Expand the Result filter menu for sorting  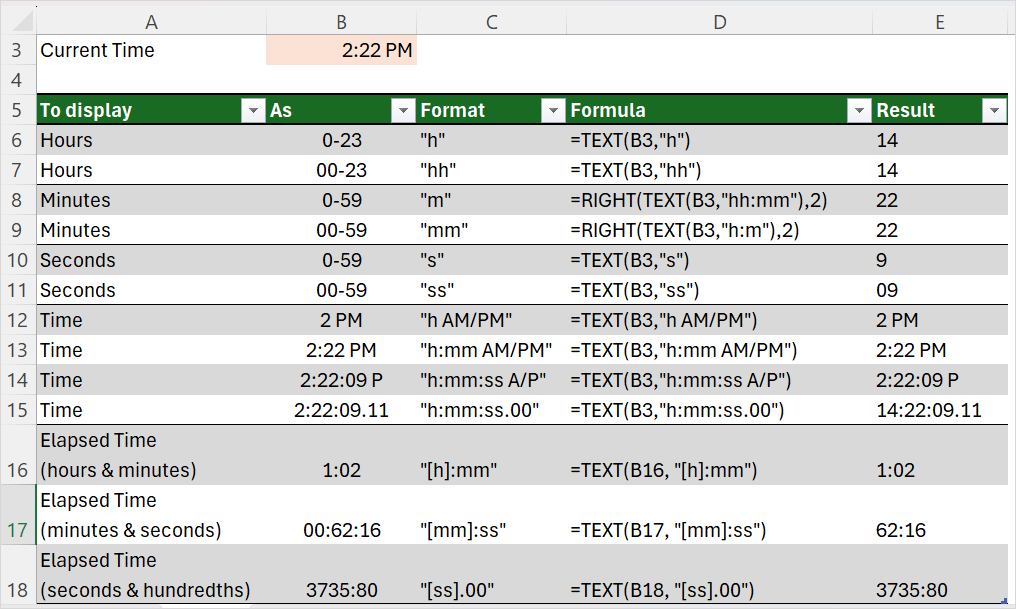994,110
